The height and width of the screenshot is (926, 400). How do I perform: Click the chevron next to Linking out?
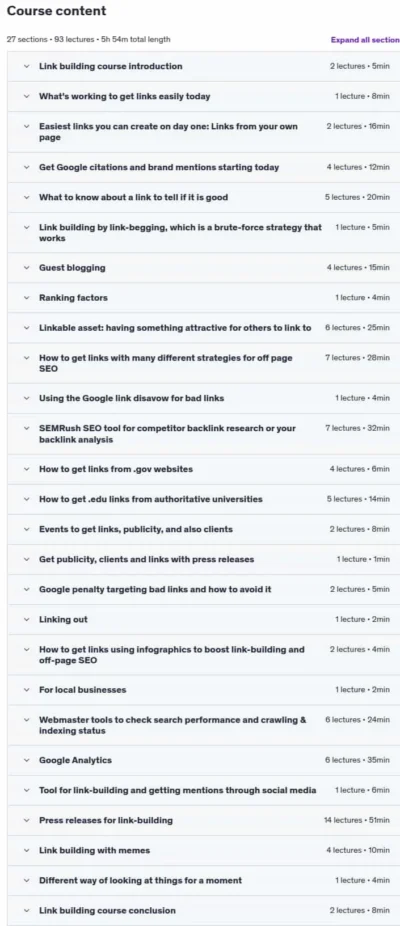click(x=26, y=619)
